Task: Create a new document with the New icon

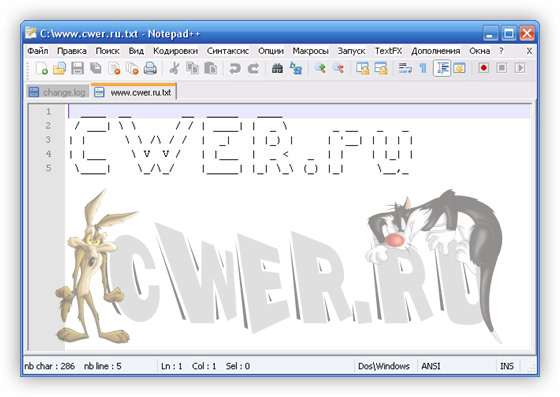Action: tap(42, 68)
